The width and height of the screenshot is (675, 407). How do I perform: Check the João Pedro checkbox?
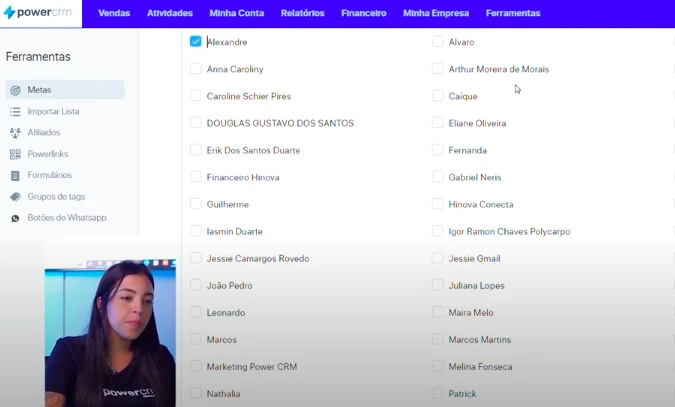pos(195,285)
